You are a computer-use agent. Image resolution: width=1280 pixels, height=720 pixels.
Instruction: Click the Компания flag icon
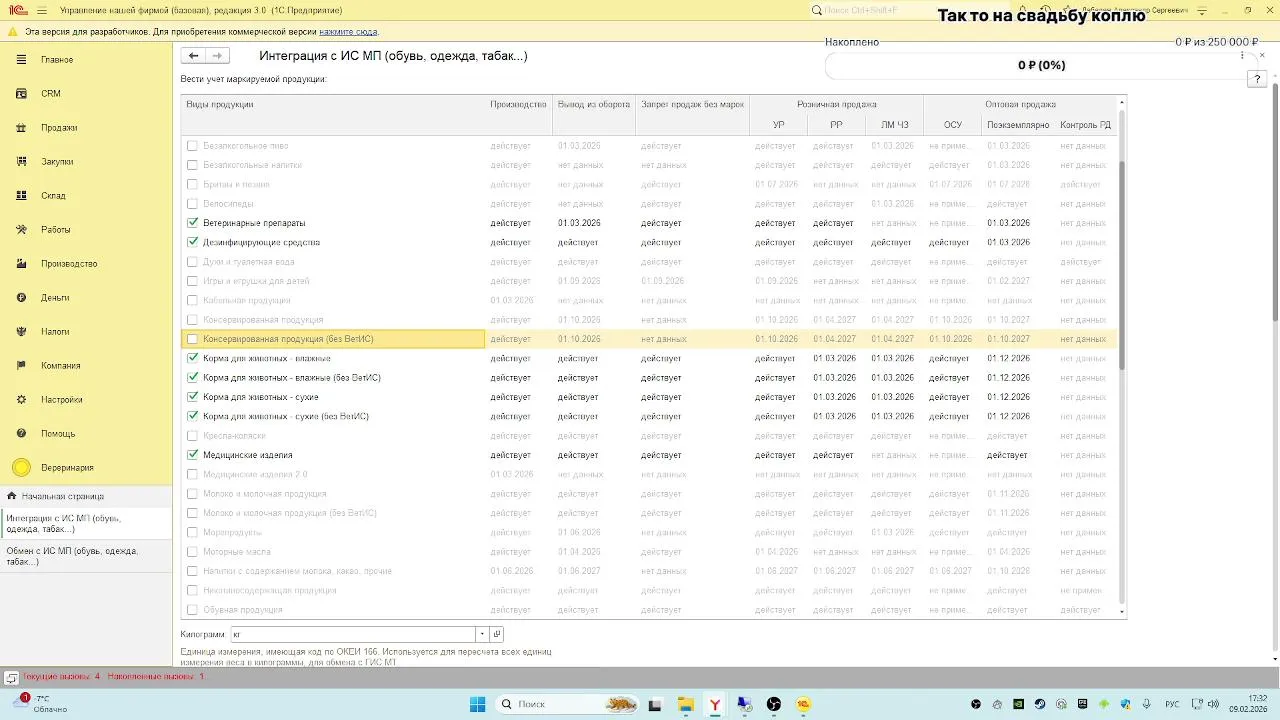[21, 366]
